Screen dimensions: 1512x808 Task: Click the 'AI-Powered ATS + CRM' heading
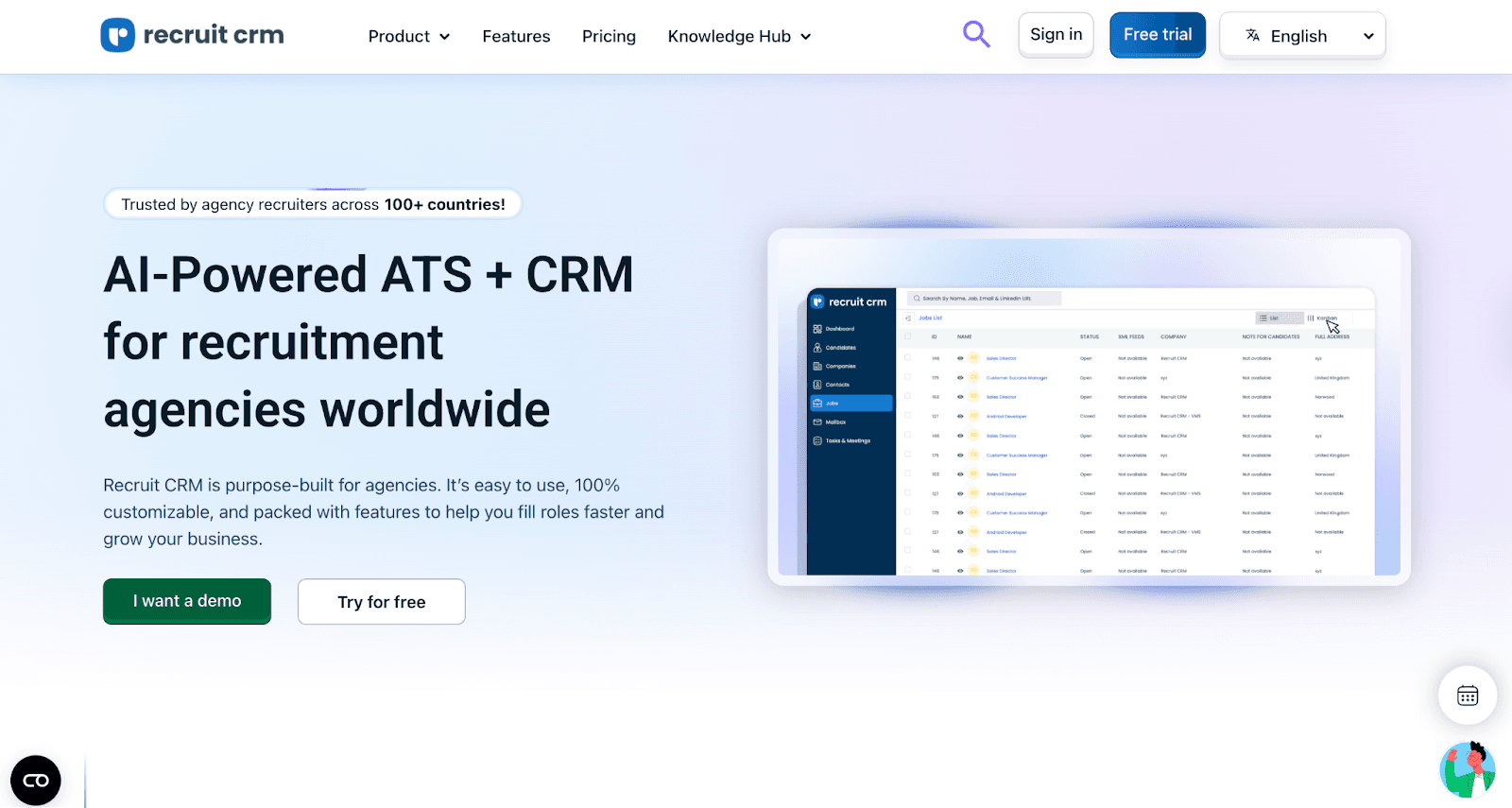click(x=369, y=341)
